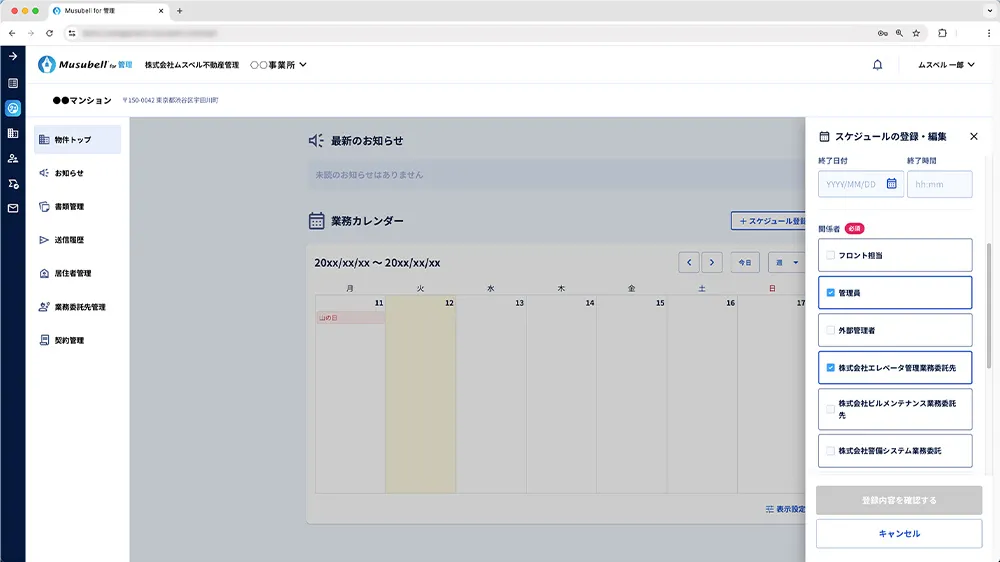Click the notification bell icon
1000x562 pixels.
click(877, 65)
